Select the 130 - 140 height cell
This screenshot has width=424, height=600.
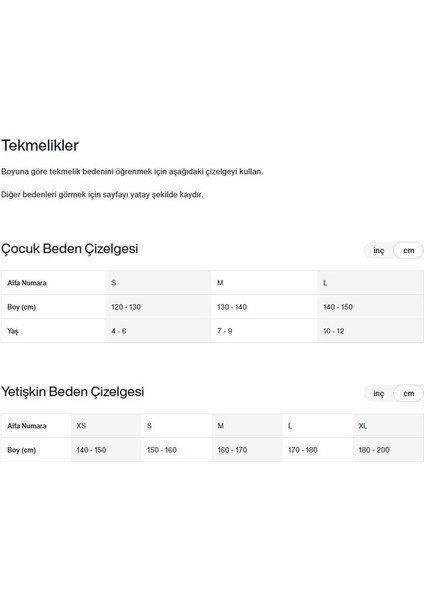264,307
